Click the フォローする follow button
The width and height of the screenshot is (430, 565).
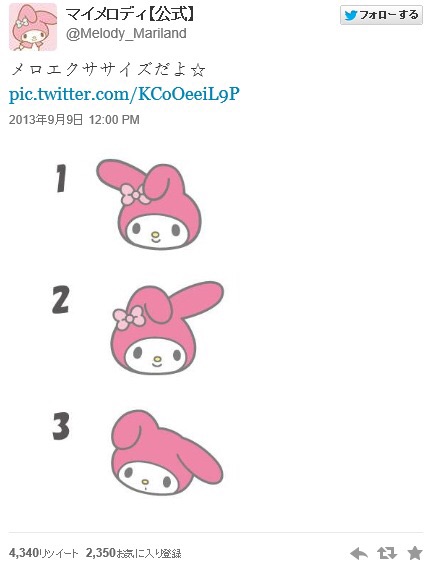(381, 15)
